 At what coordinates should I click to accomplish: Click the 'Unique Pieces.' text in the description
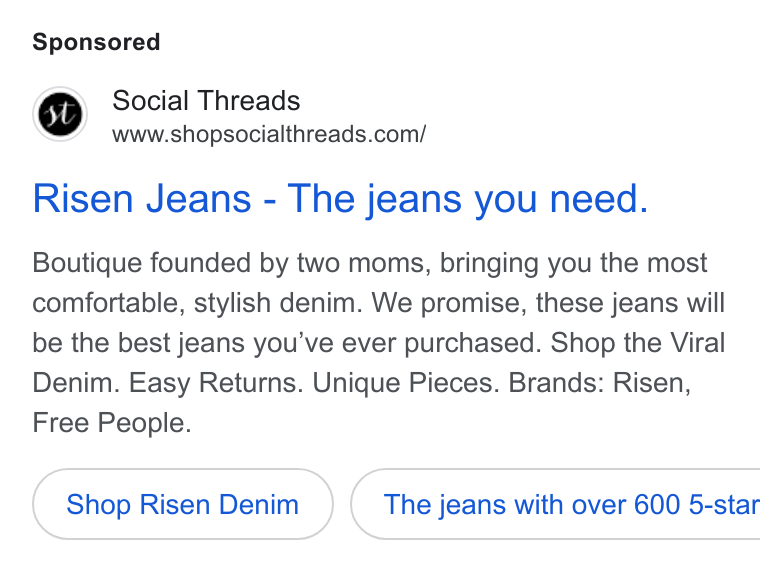click(x=406, y=383)
